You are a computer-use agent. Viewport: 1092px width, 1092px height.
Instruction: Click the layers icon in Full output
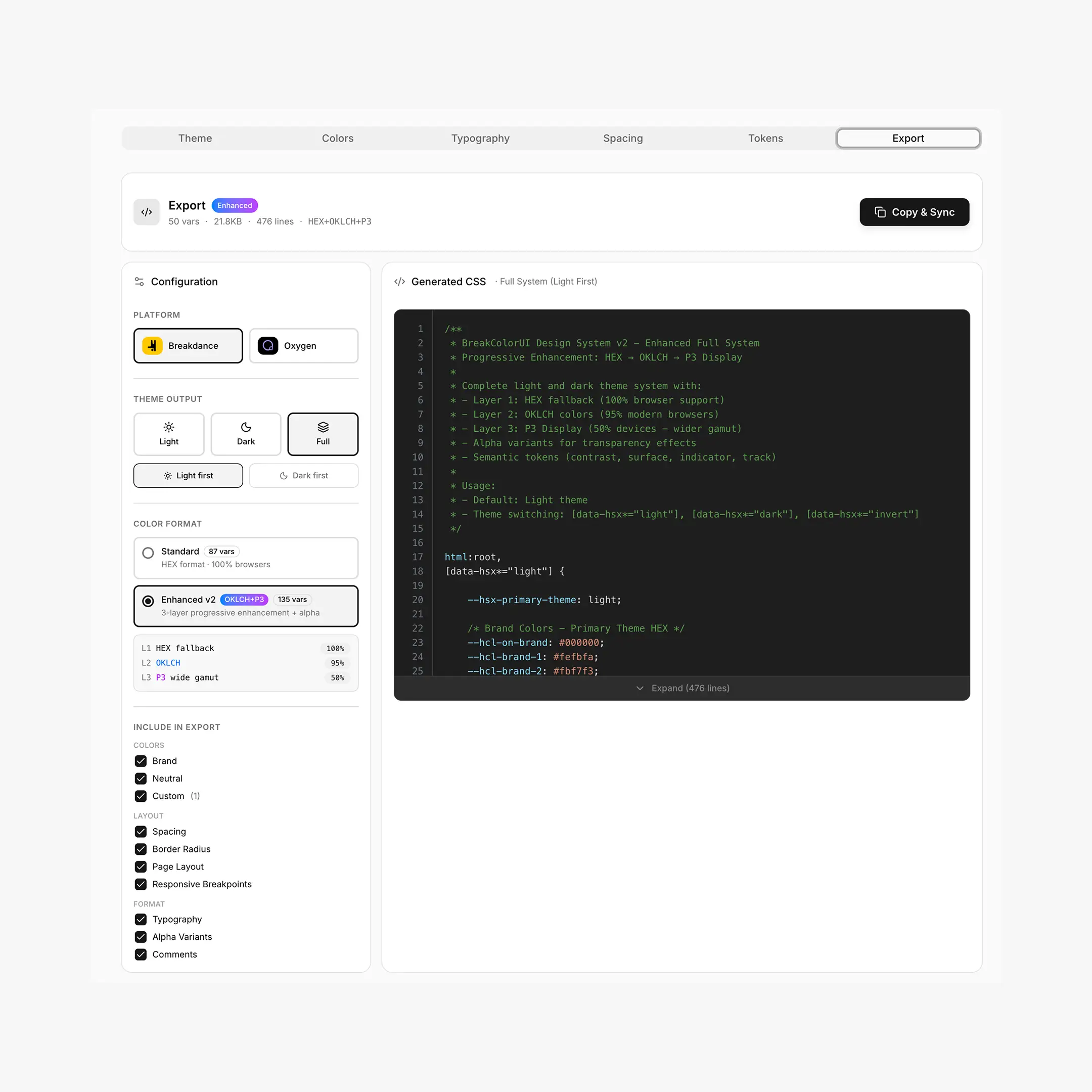click(323, 427)
